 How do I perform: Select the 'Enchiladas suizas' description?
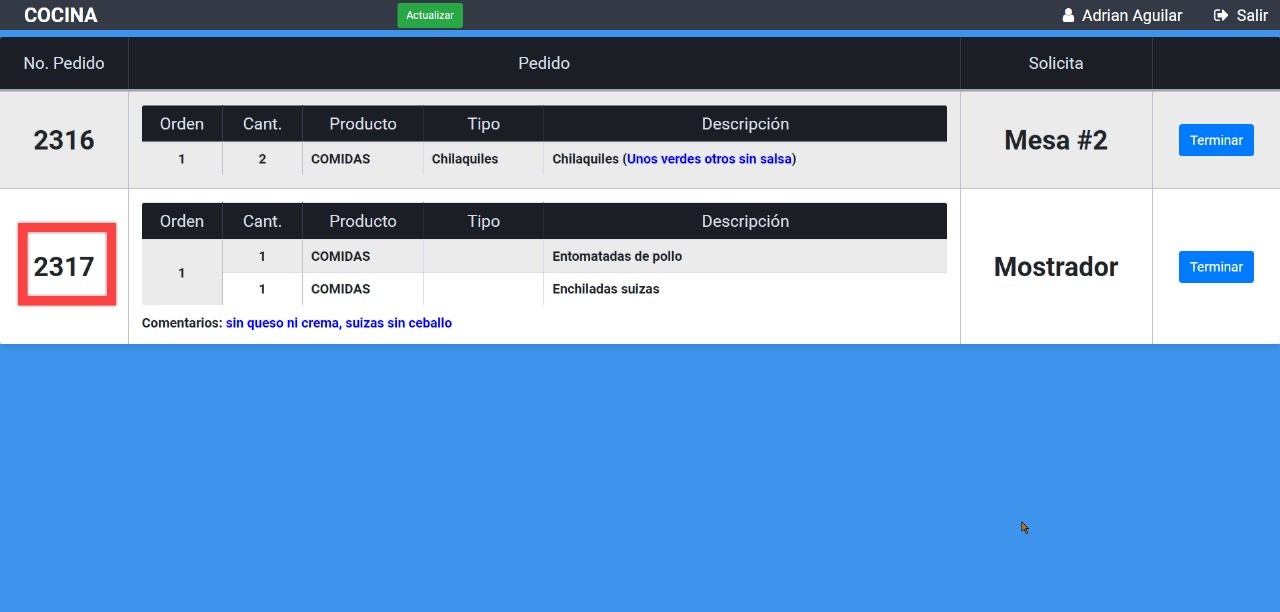point(606,289)
